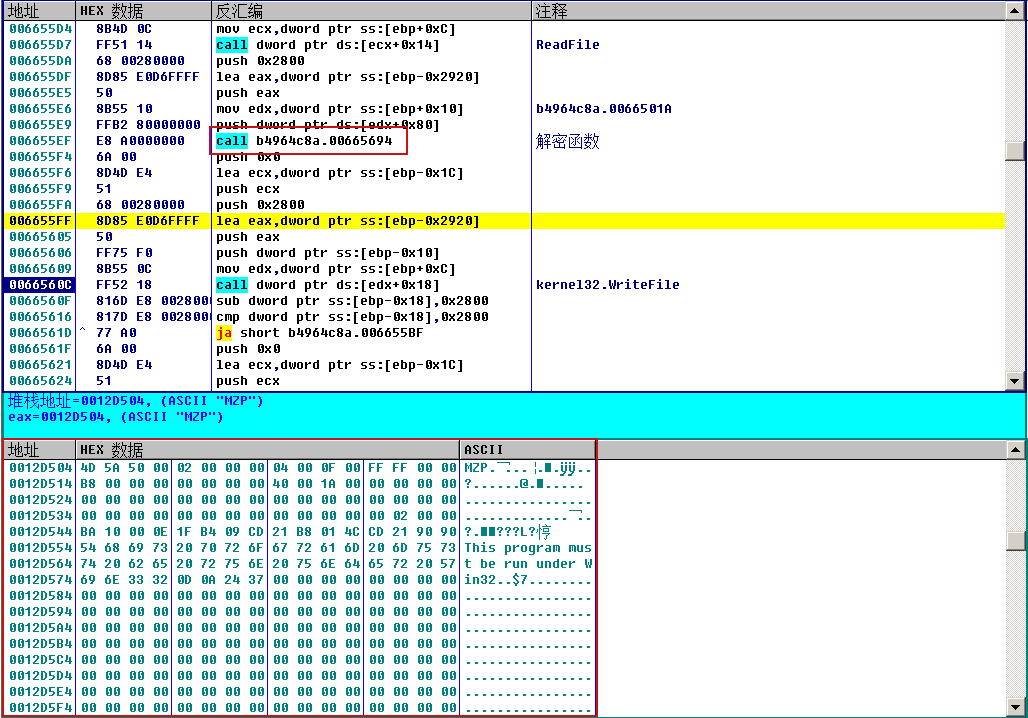This screenshot has height=718, width=1028.
Task: Select highlighted address 006655FF row
Action: pyautogui.click(x=504, y=221)
